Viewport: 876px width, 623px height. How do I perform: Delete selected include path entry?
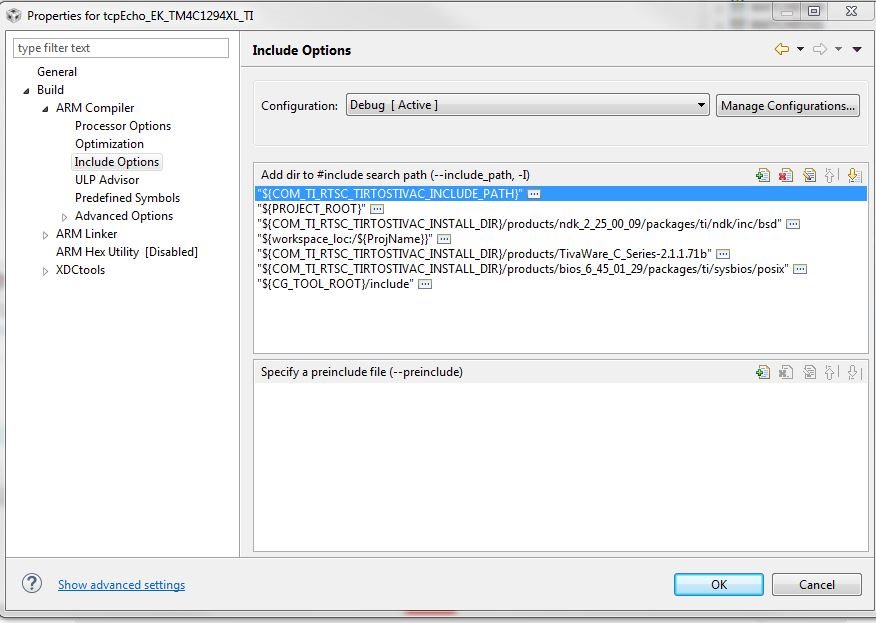point(785,175)
